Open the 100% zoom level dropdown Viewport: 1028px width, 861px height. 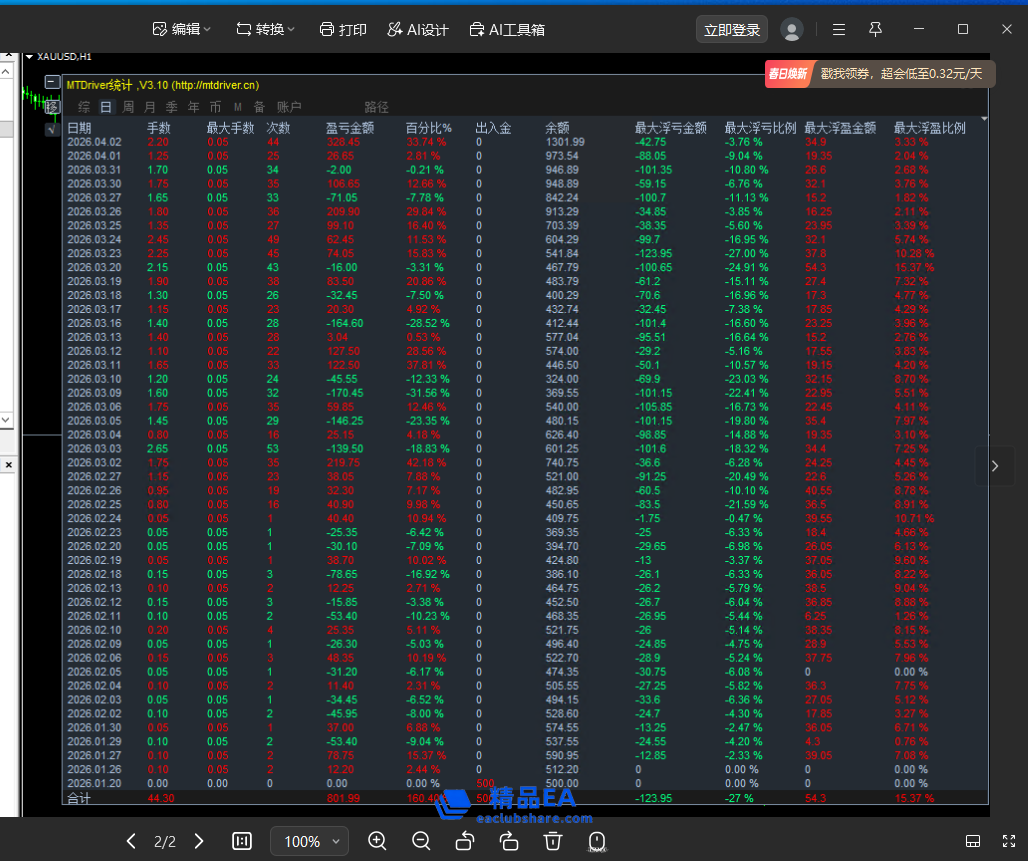310,841
